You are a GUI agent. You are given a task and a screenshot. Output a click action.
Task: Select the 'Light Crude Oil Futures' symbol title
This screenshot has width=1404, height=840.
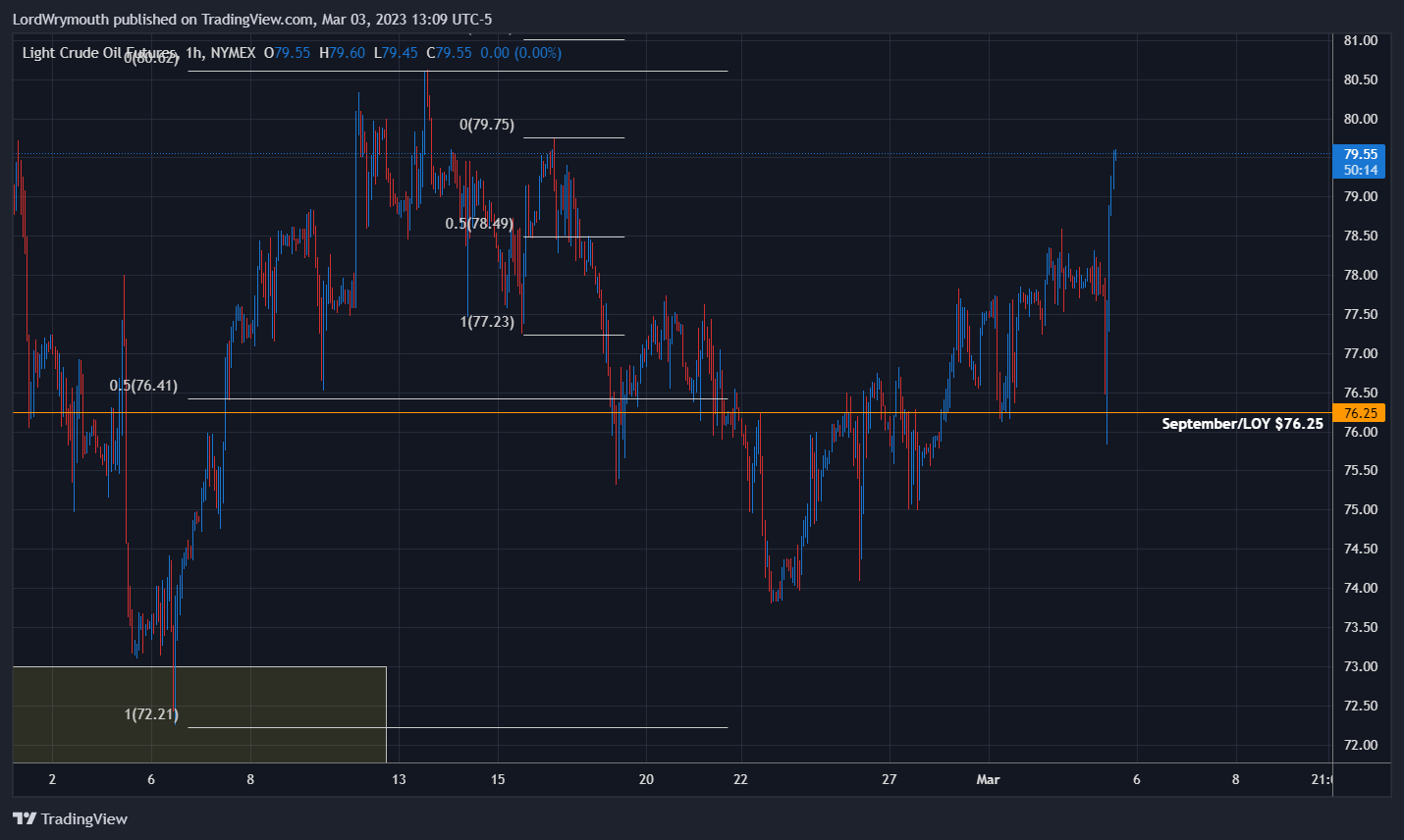click(99, 53)
